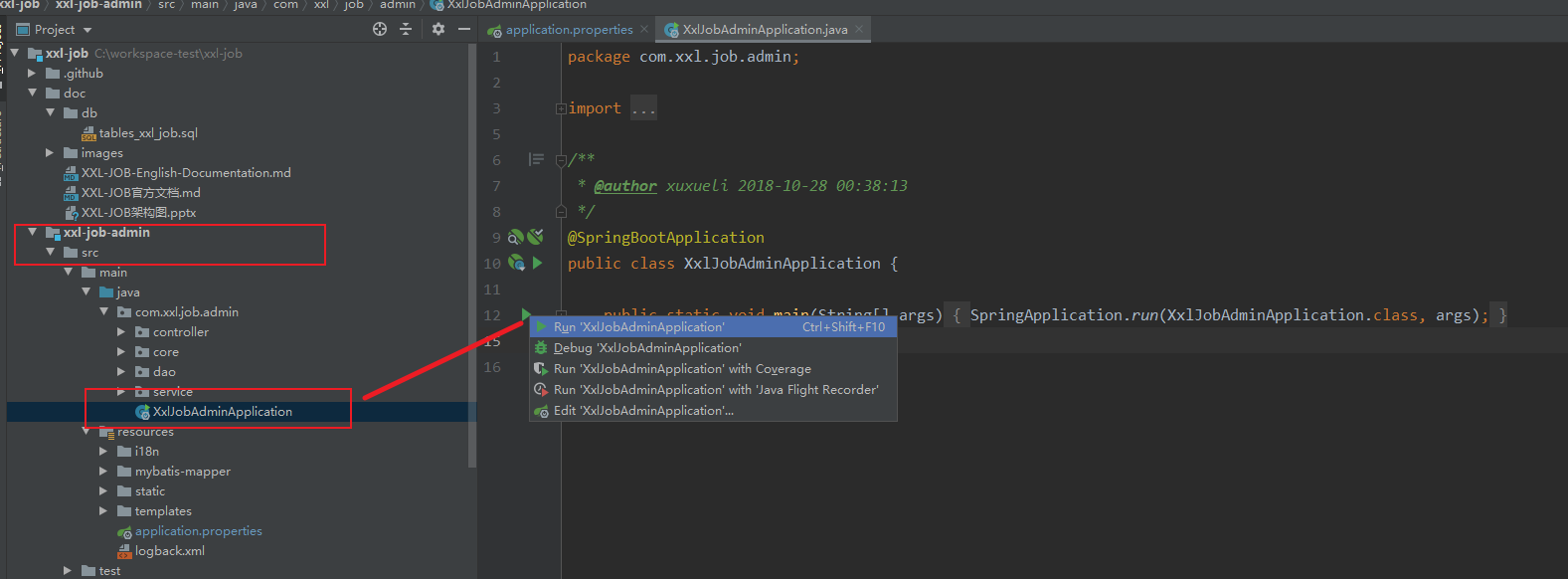Close the XxlJobAdminApplication.java tab
This screenshot has height=579, width=1568.
tap(859, 30)
